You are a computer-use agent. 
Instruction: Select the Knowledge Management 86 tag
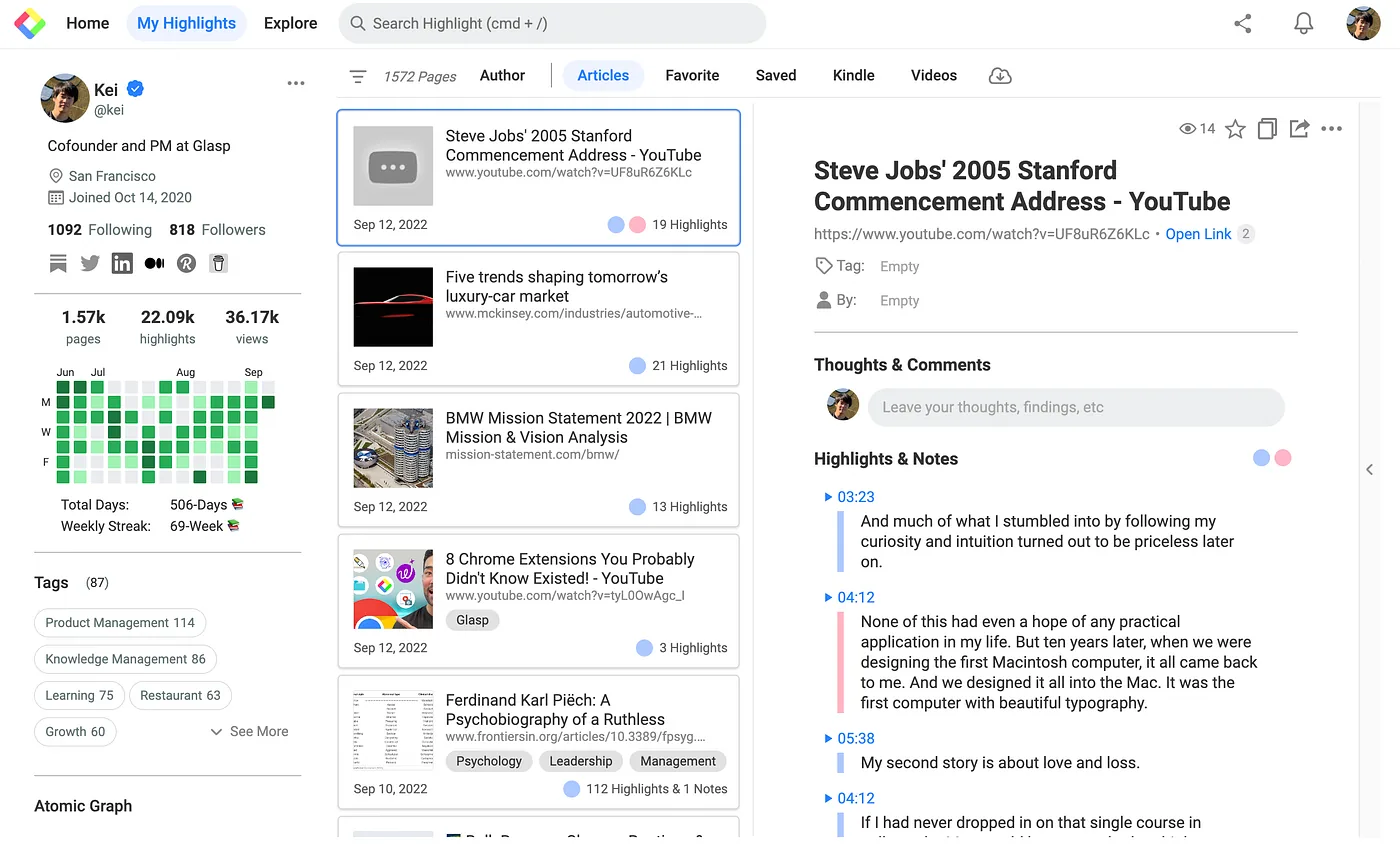coord(126,659)
